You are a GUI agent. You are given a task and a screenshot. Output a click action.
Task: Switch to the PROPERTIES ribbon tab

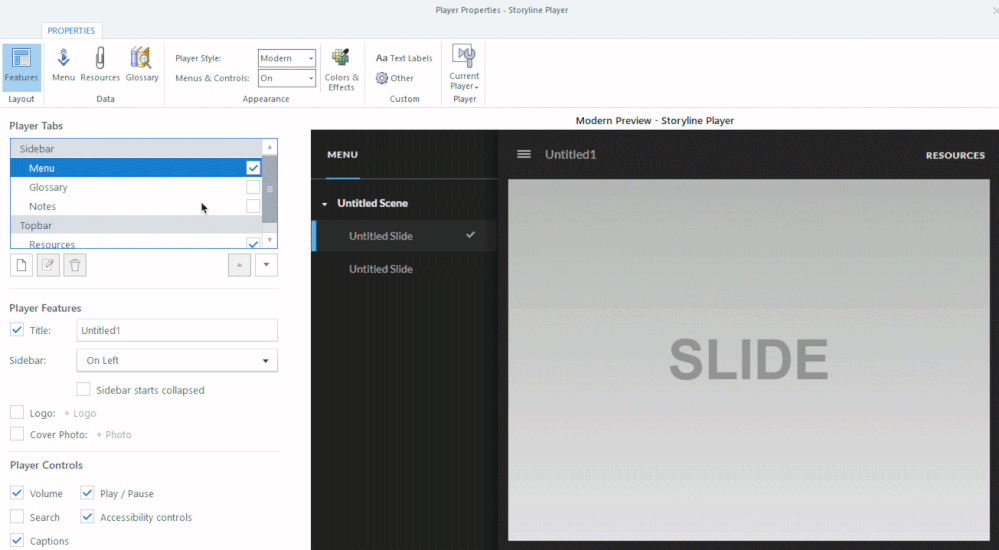click(x=71, y=31)
